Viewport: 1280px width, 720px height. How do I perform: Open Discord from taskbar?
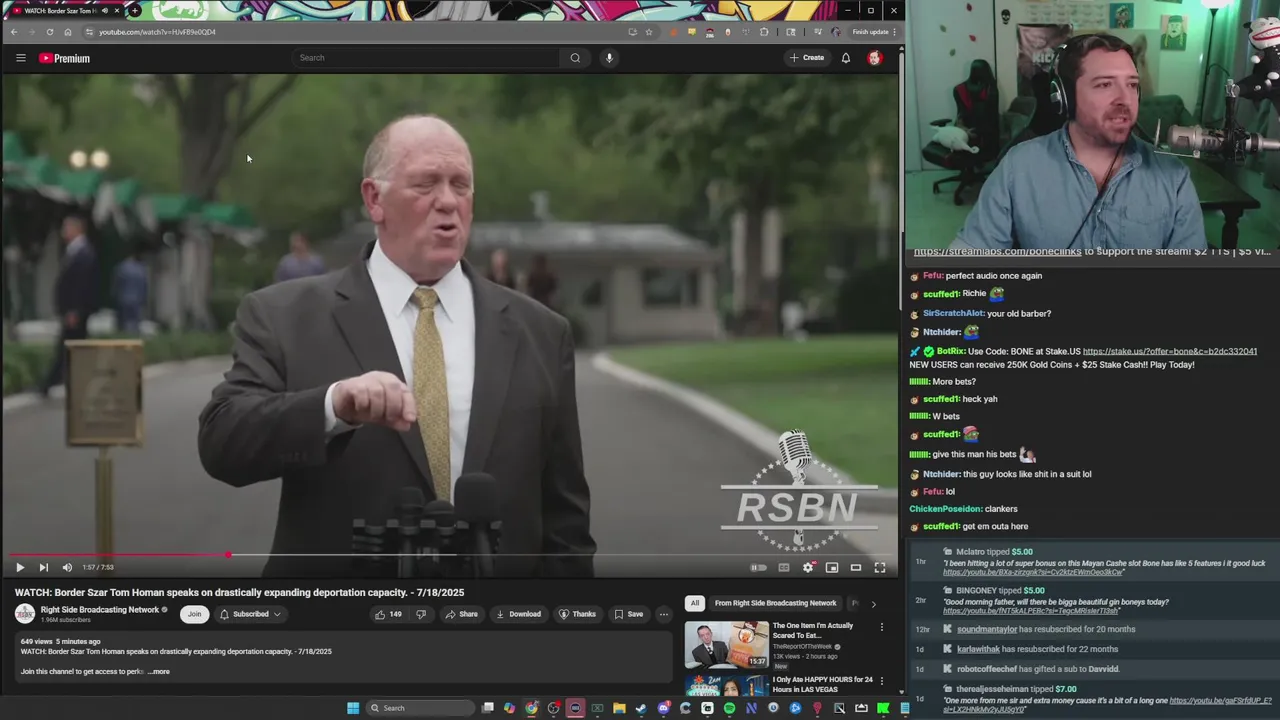coord(663,708)
